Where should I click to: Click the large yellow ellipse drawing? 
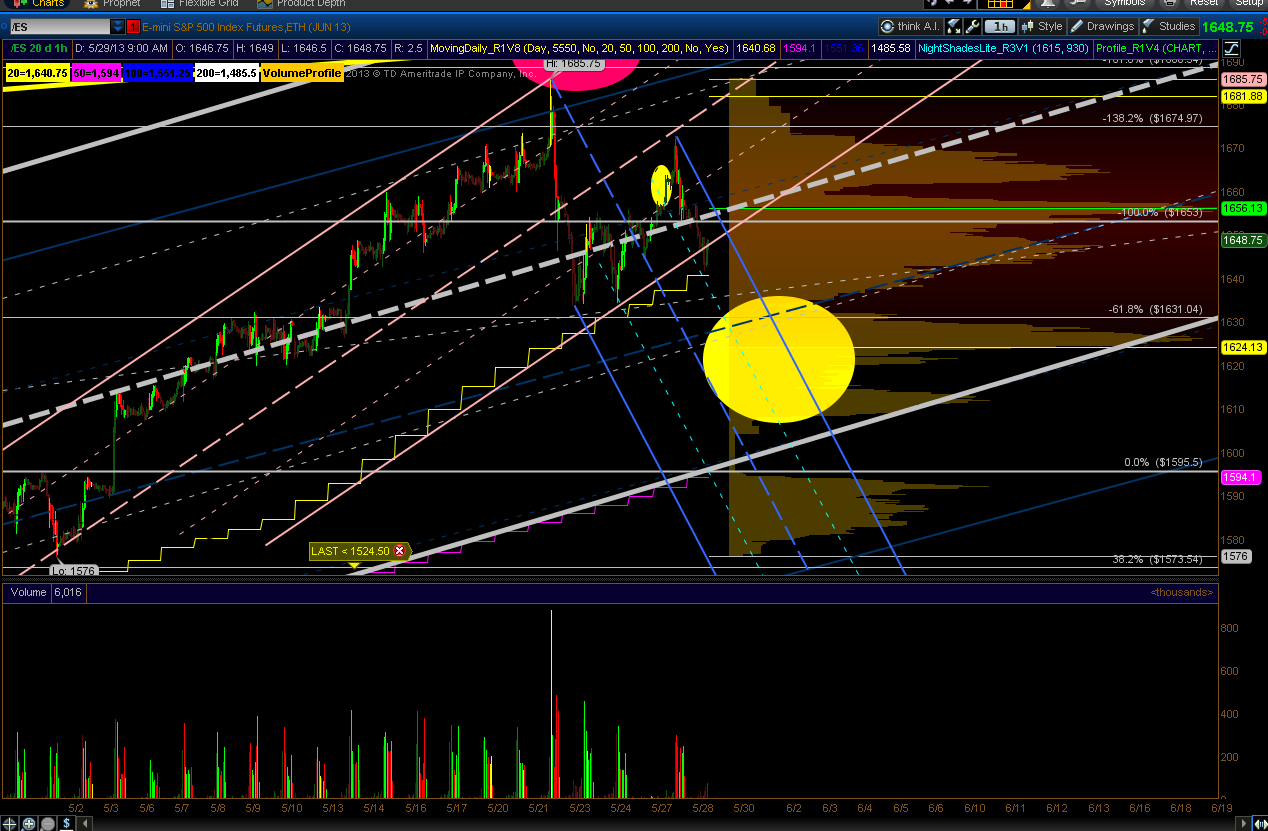click(779, 359)
